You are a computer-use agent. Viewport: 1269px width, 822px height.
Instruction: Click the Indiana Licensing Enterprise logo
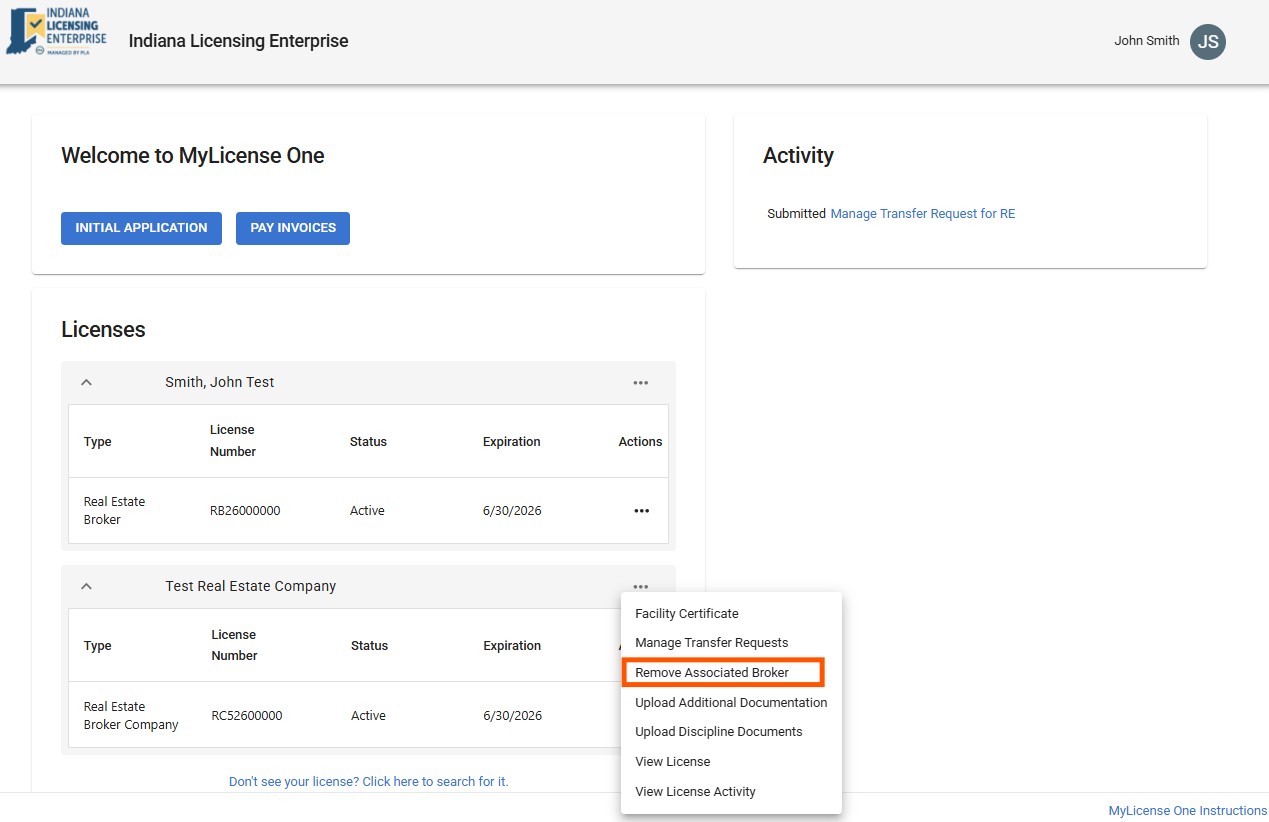(x=56, y=31)
